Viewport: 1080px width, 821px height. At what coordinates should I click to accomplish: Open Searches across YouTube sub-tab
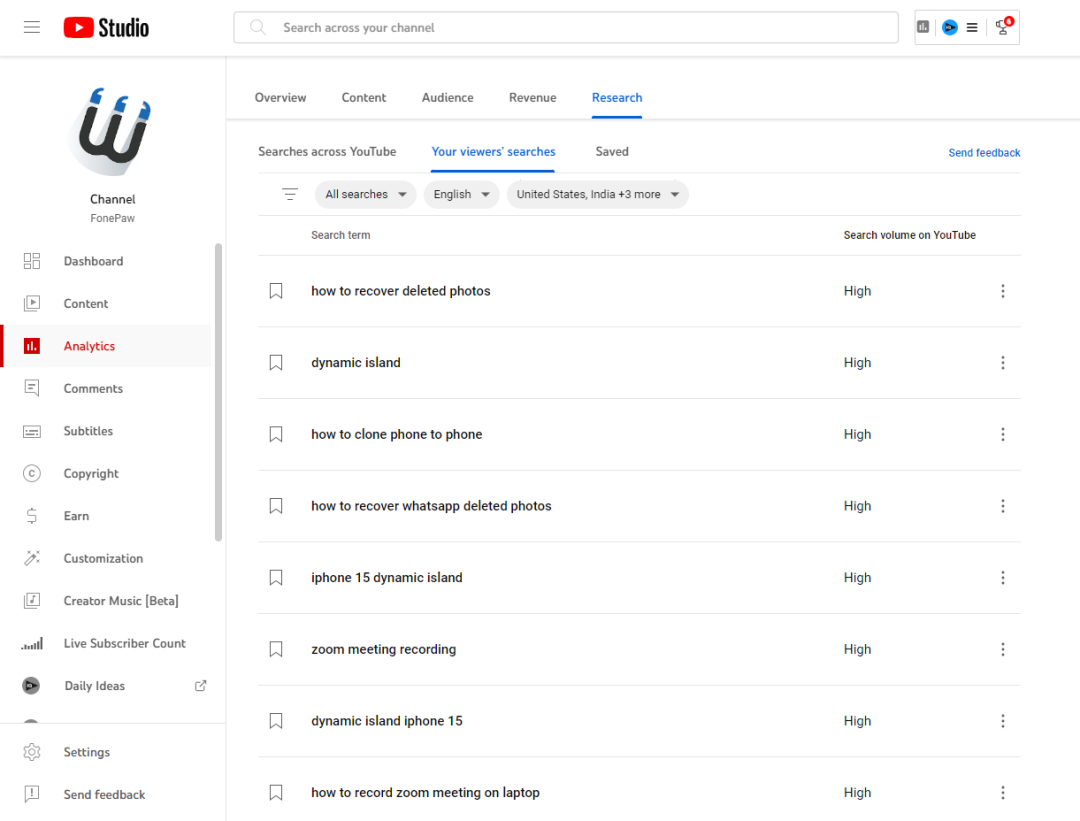pos(327,152)
